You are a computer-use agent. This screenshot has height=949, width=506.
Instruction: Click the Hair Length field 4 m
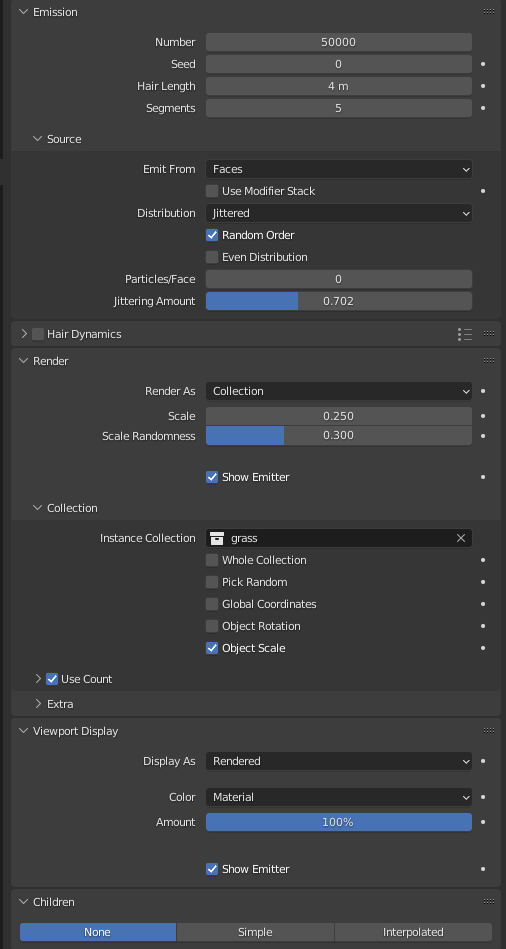(x=338, y=86)
